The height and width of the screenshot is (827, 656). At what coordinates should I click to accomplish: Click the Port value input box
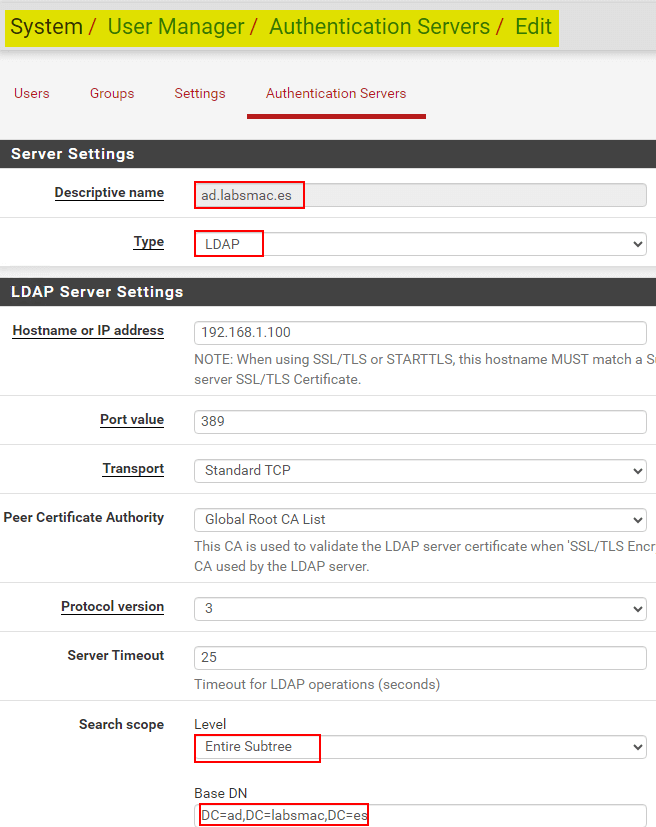(420, 421)
